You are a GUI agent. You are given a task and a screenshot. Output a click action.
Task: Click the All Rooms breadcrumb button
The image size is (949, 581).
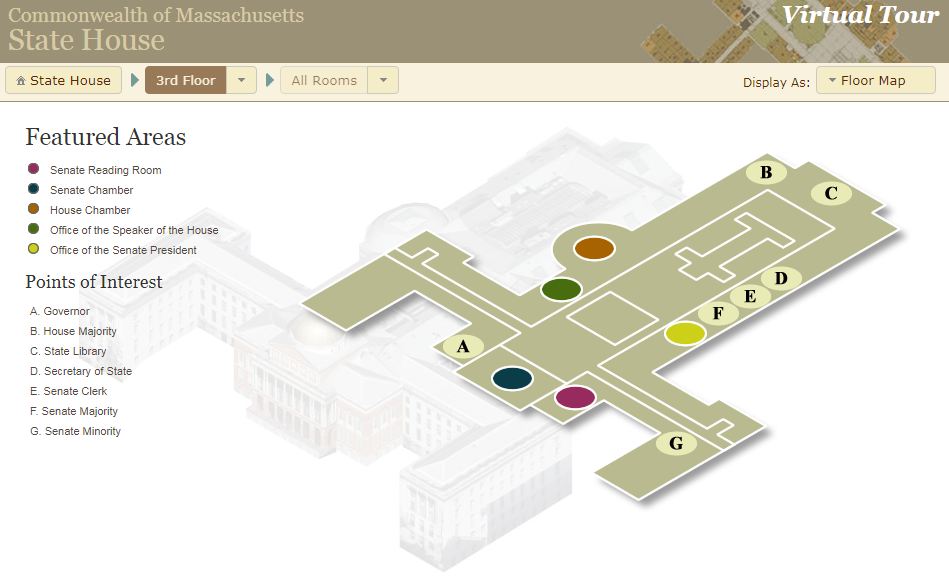[x=324, y=80]
